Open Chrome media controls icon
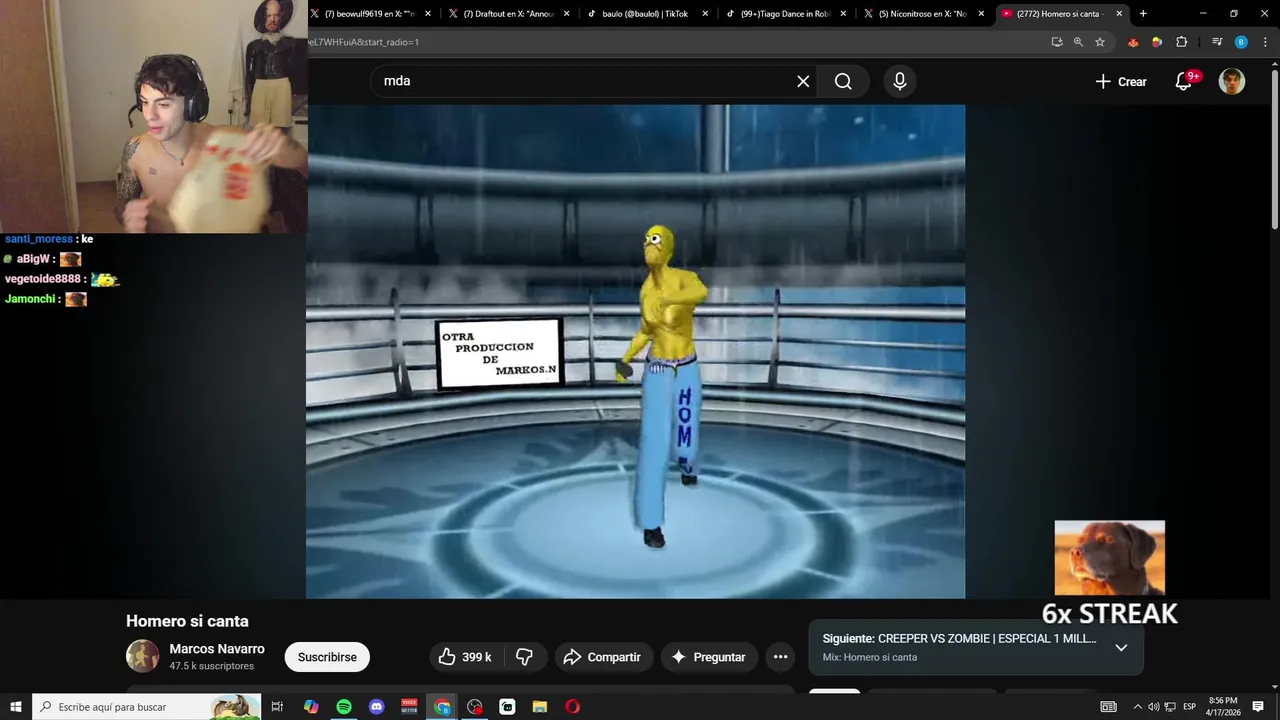The height and width of the screenshot is (720, 1280). click(x=1217, y=42)
